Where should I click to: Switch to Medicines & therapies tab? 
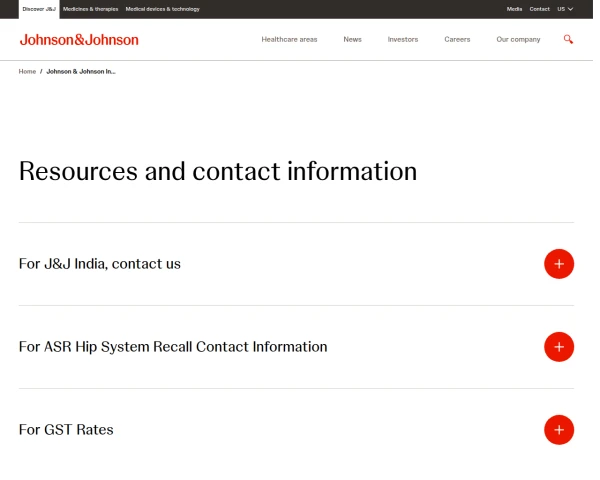90,8
